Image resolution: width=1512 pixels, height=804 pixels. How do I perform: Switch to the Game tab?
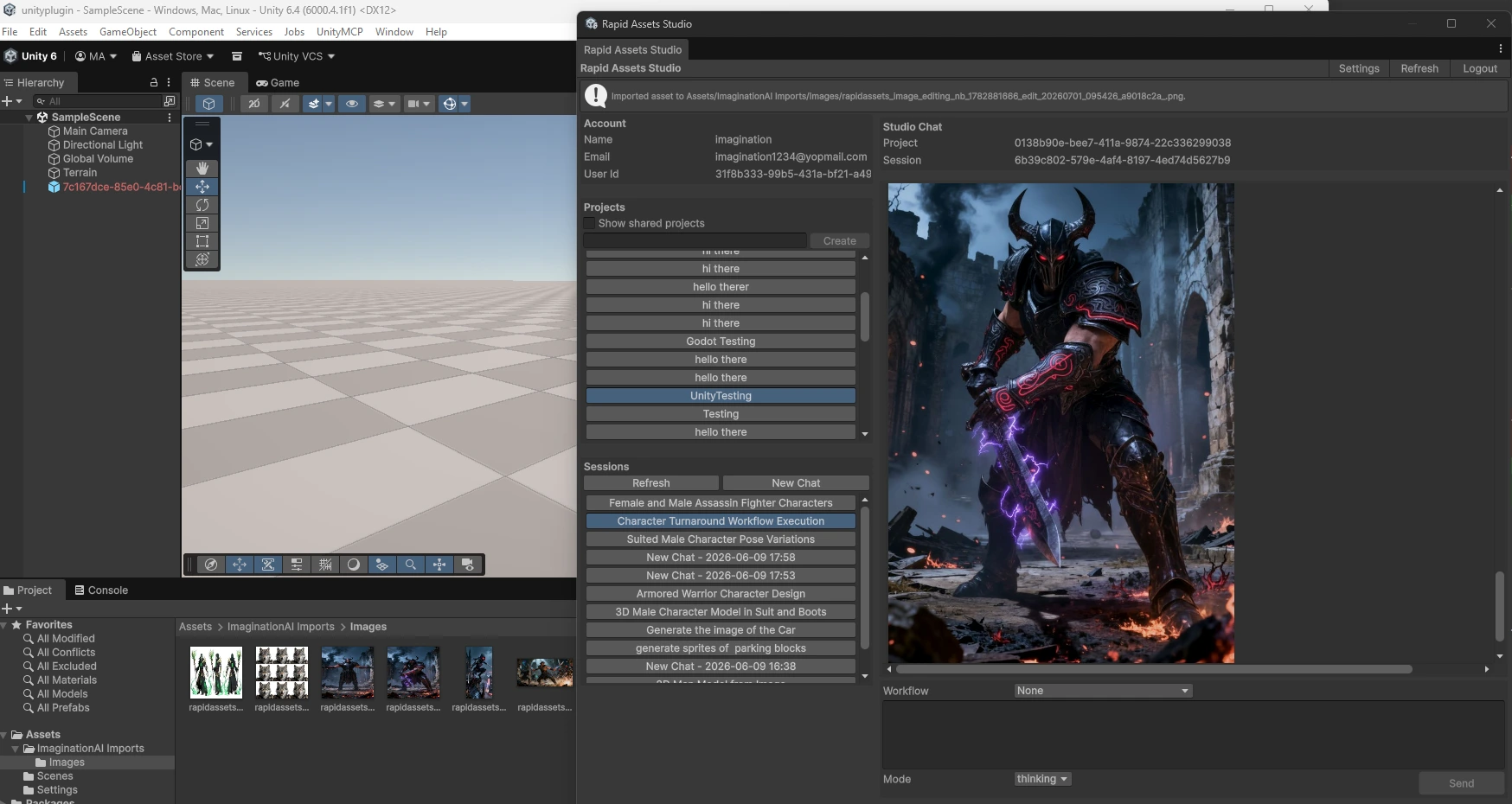278,83
